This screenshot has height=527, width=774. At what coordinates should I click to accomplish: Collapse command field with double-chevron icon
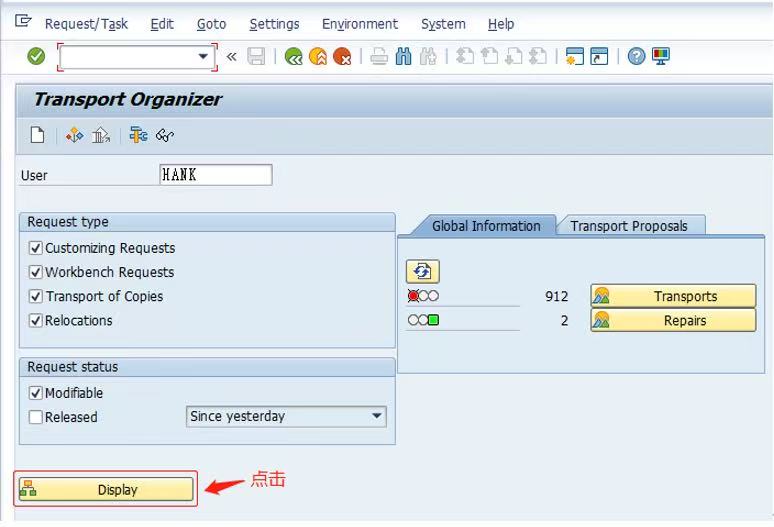click(x=232, y=57)
